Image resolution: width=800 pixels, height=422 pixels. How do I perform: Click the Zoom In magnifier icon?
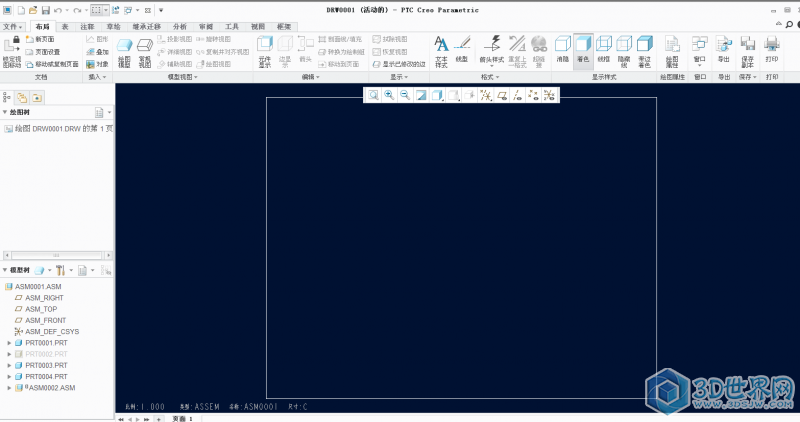click(389, 95)
